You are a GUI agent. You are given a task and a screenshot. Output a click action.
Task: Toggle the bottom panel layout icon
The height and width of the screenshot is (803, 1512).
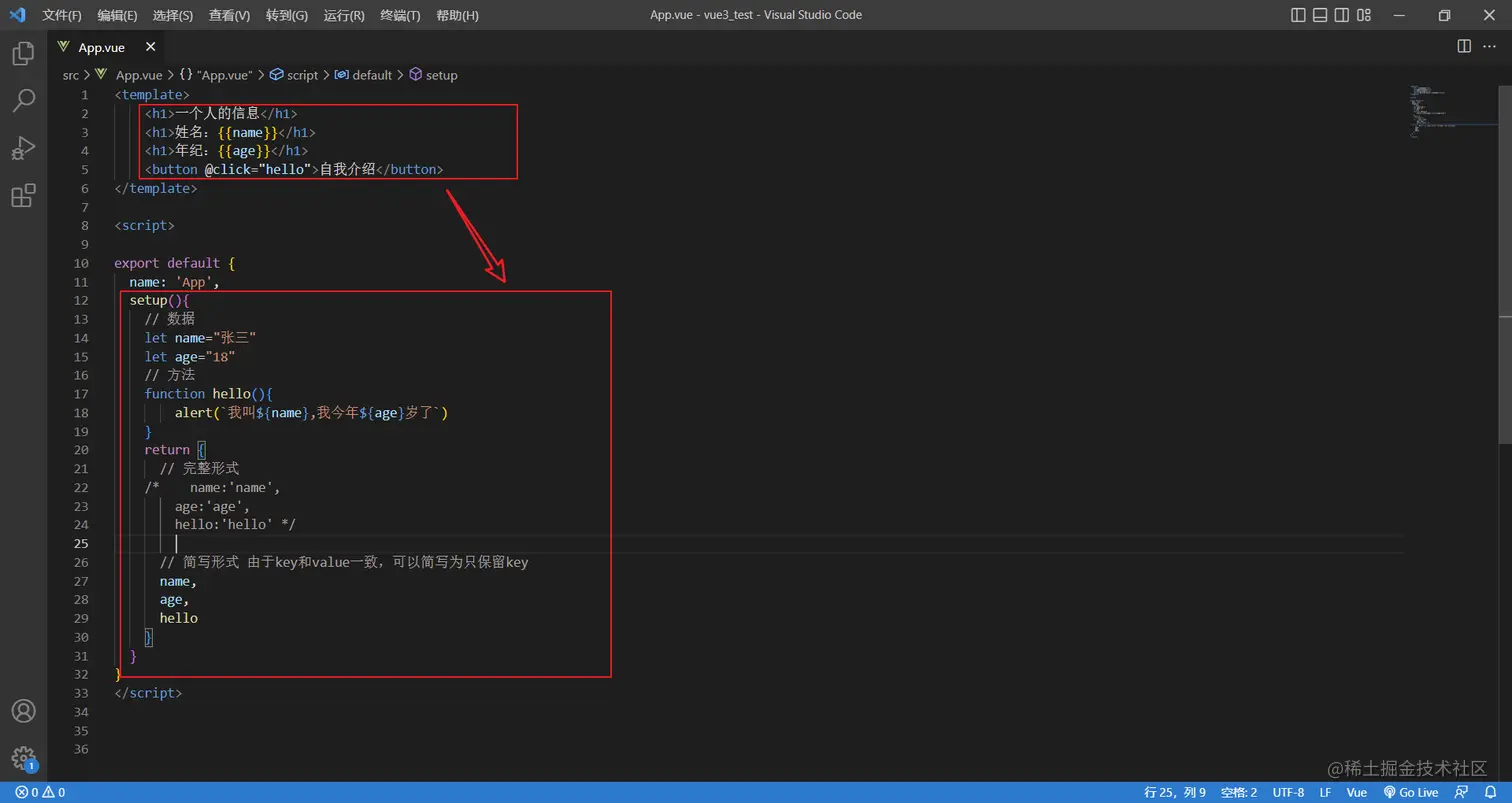click(x=1320, y=15)
